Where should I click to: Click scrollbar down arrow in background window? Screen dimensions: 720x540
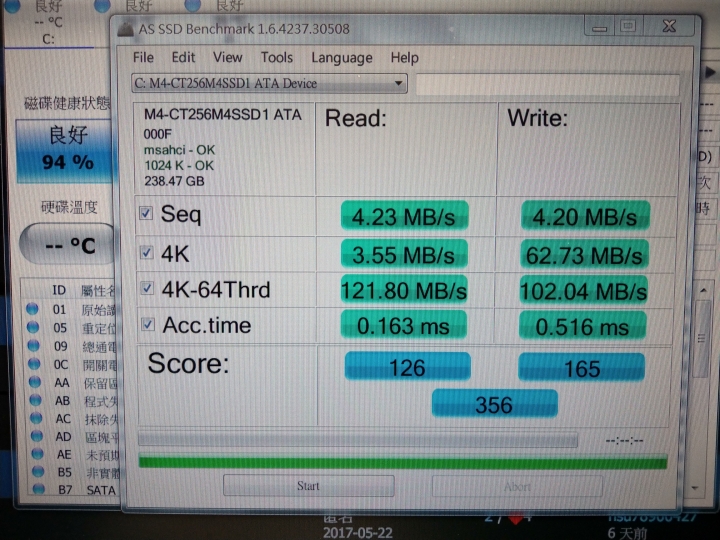click(x=695, y=488)
